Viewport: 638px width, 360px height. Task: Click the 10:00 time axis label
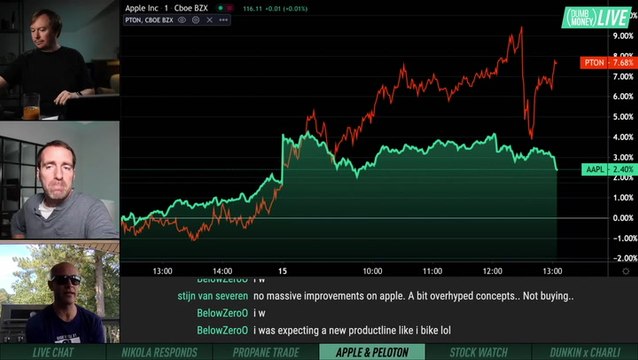coord(372,271)
